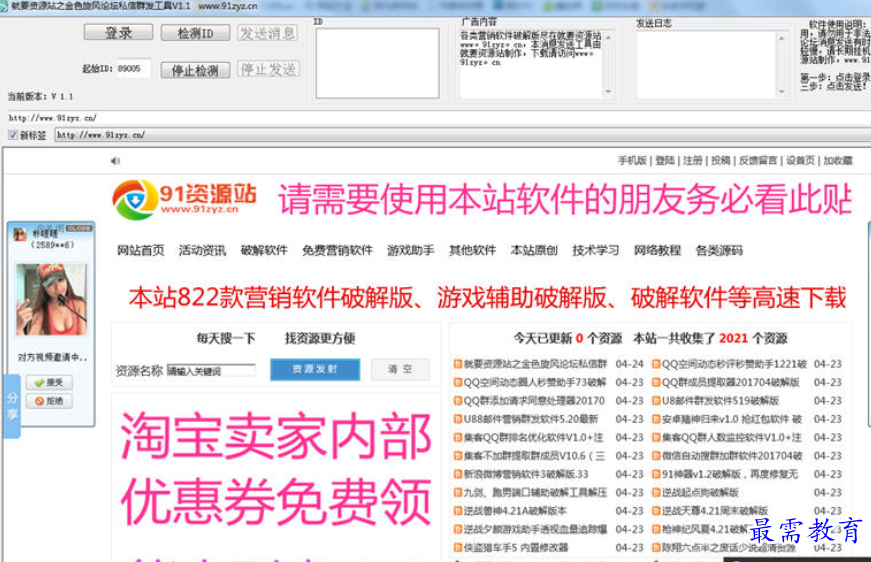Open the 投稿 link
The image size is (871, 562).
click(x=720, y=160)
